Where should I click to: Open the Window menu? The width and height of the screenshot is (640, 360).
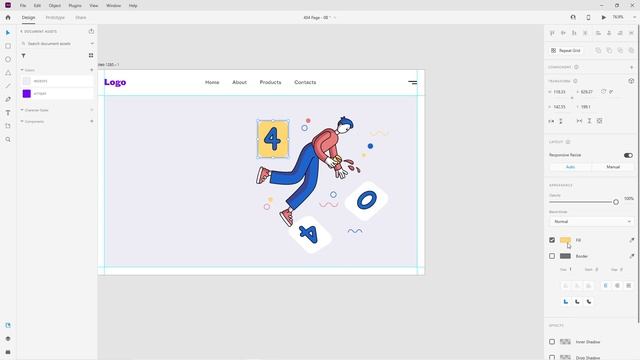coord(113,6)
